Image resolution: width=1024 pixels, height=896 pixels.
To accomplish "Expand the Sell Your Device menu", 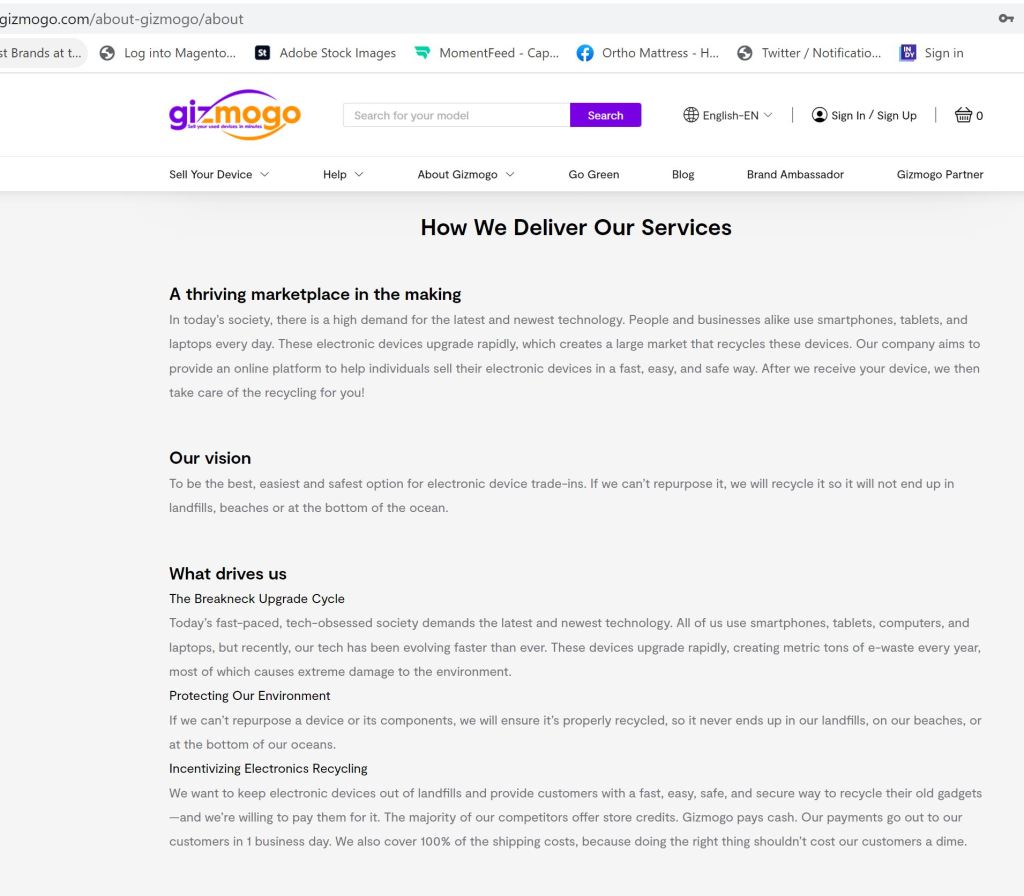I will [x=219, y=174].
